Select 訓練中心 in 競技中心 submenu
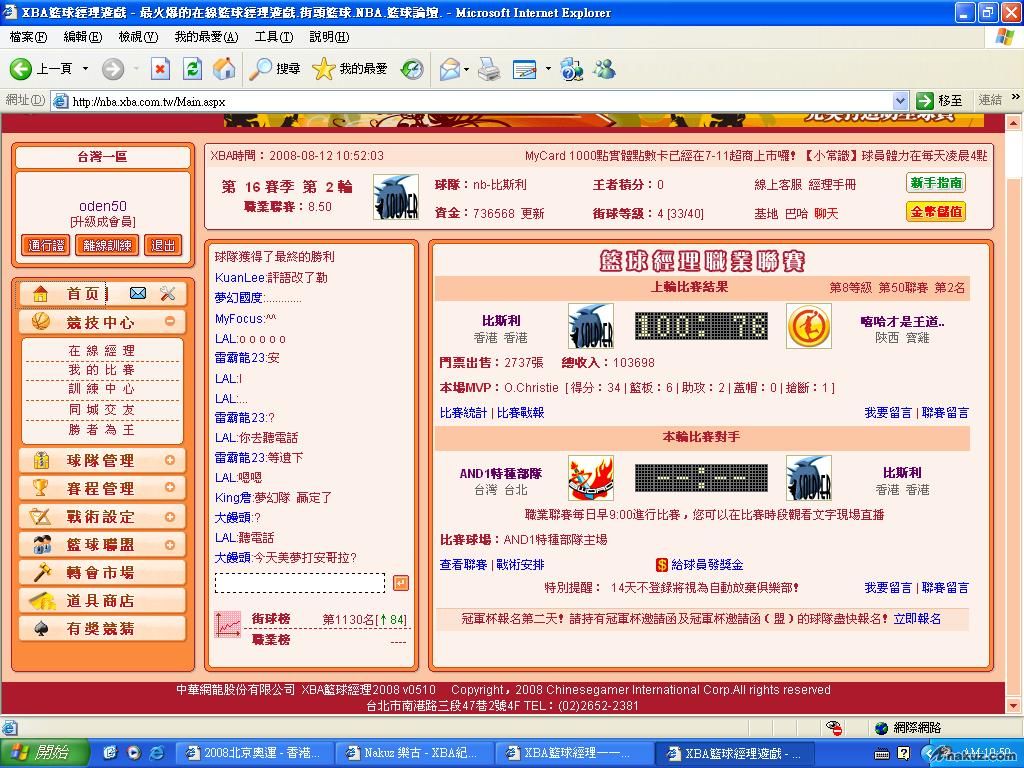Screen dimensions: 1024x768 pyautogui.click(x=102, y=389)
